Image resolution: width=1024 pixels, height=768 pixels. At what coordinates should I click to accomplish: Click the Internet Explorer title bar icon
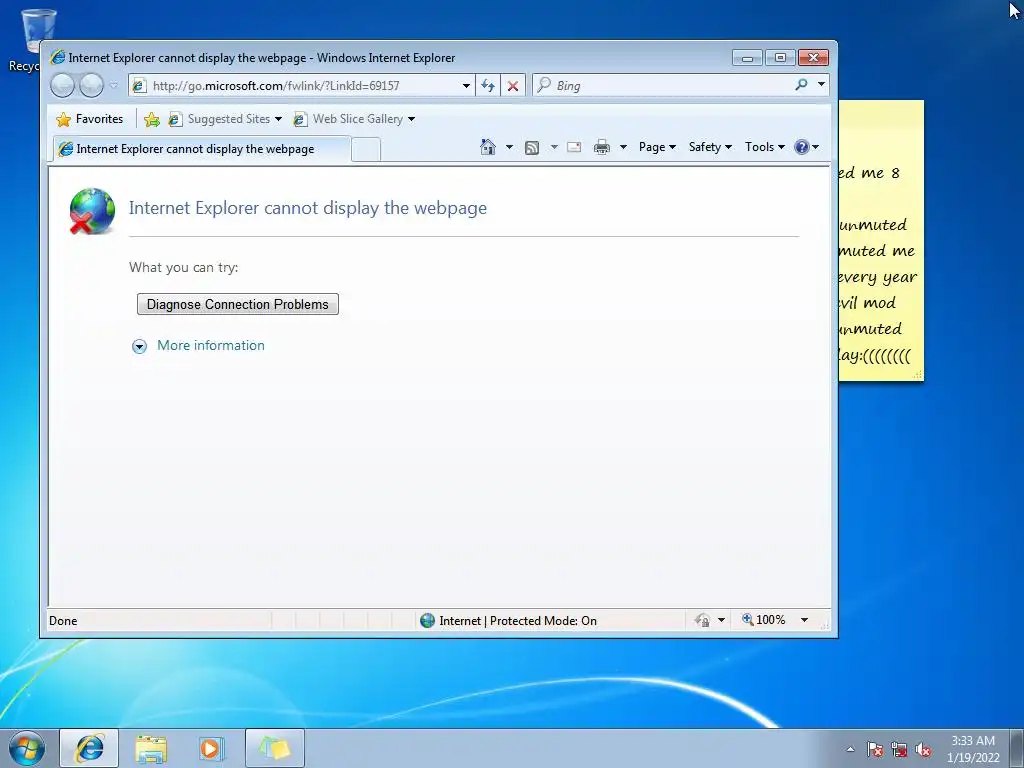tap(57, 57)
